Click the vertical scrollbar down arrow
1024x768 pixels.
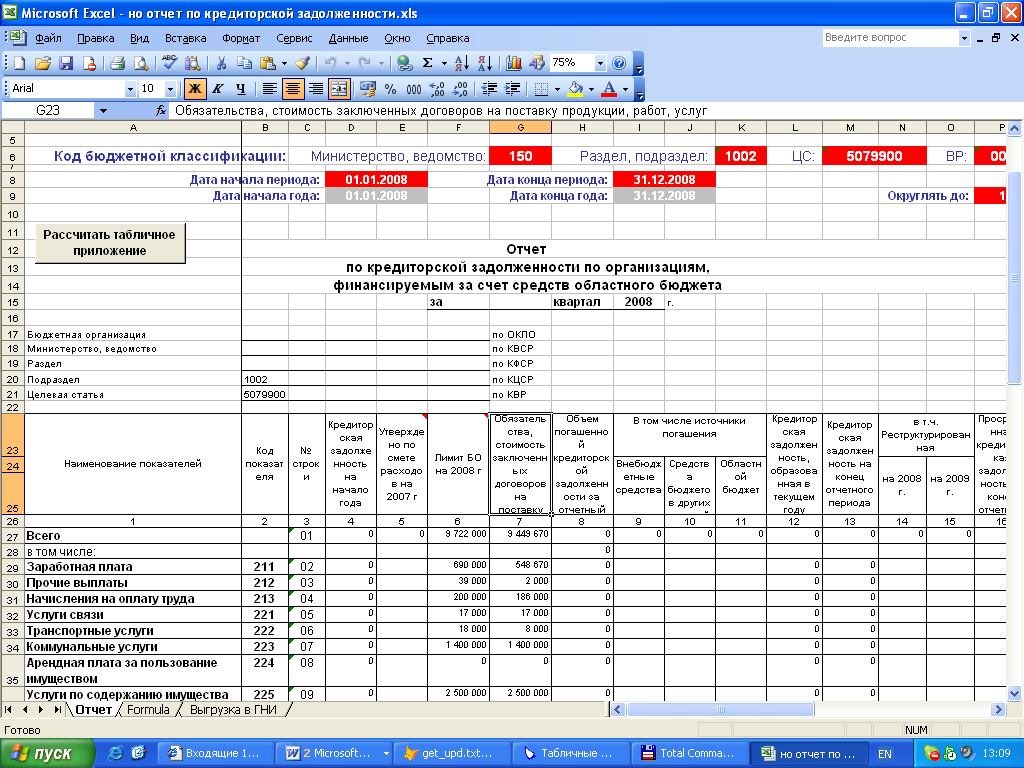[x=1014, y=694]
